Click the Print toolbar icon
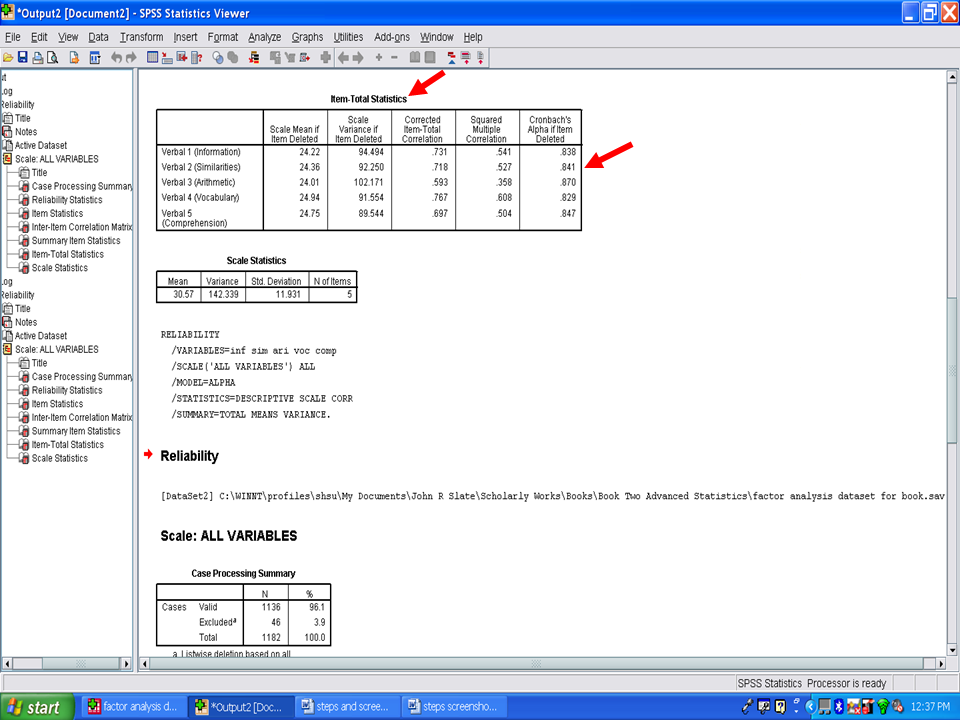Image resolution: width=960 pixels, height=720 pixels. point(37,58)
